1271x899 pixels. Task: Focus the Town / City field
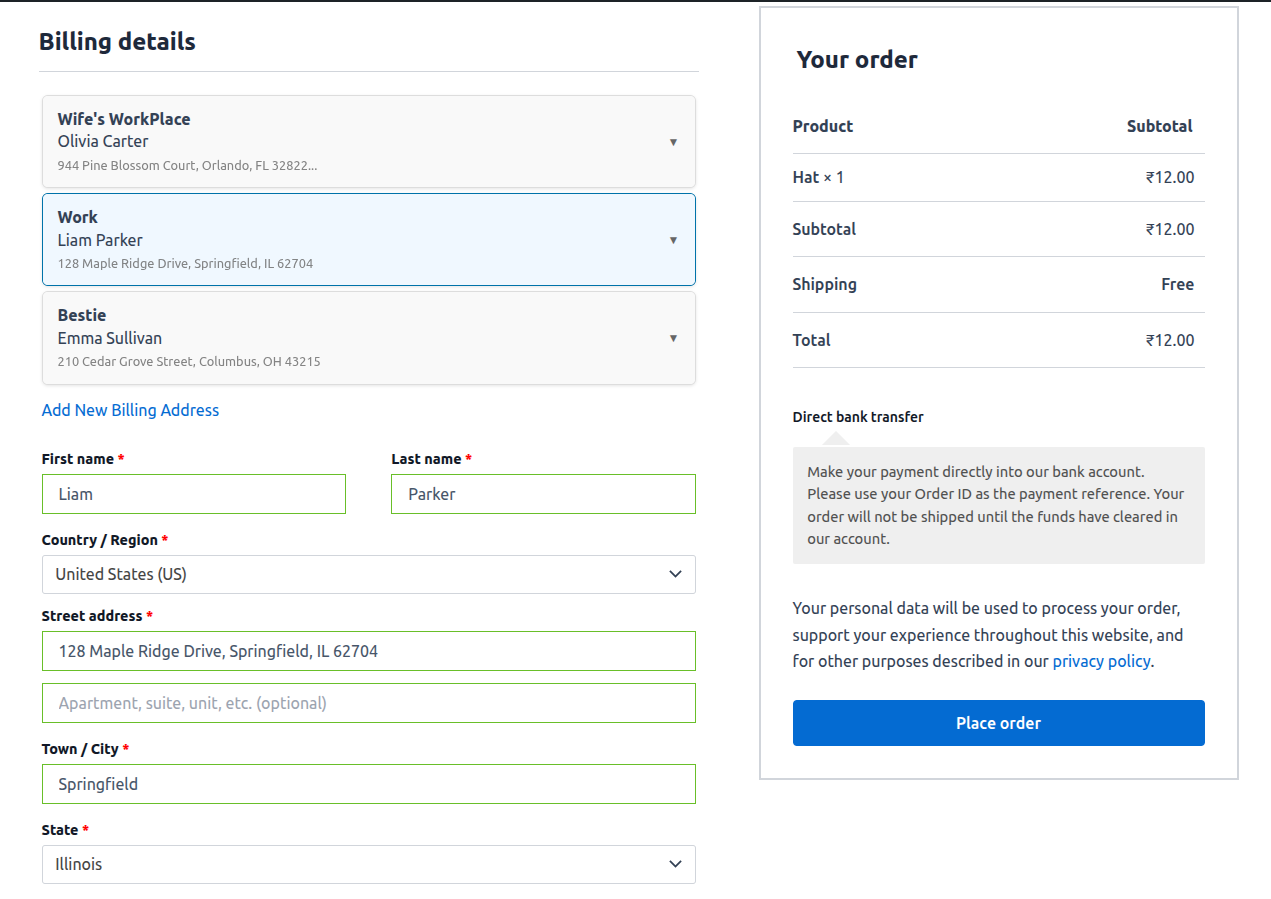point(368,784)
